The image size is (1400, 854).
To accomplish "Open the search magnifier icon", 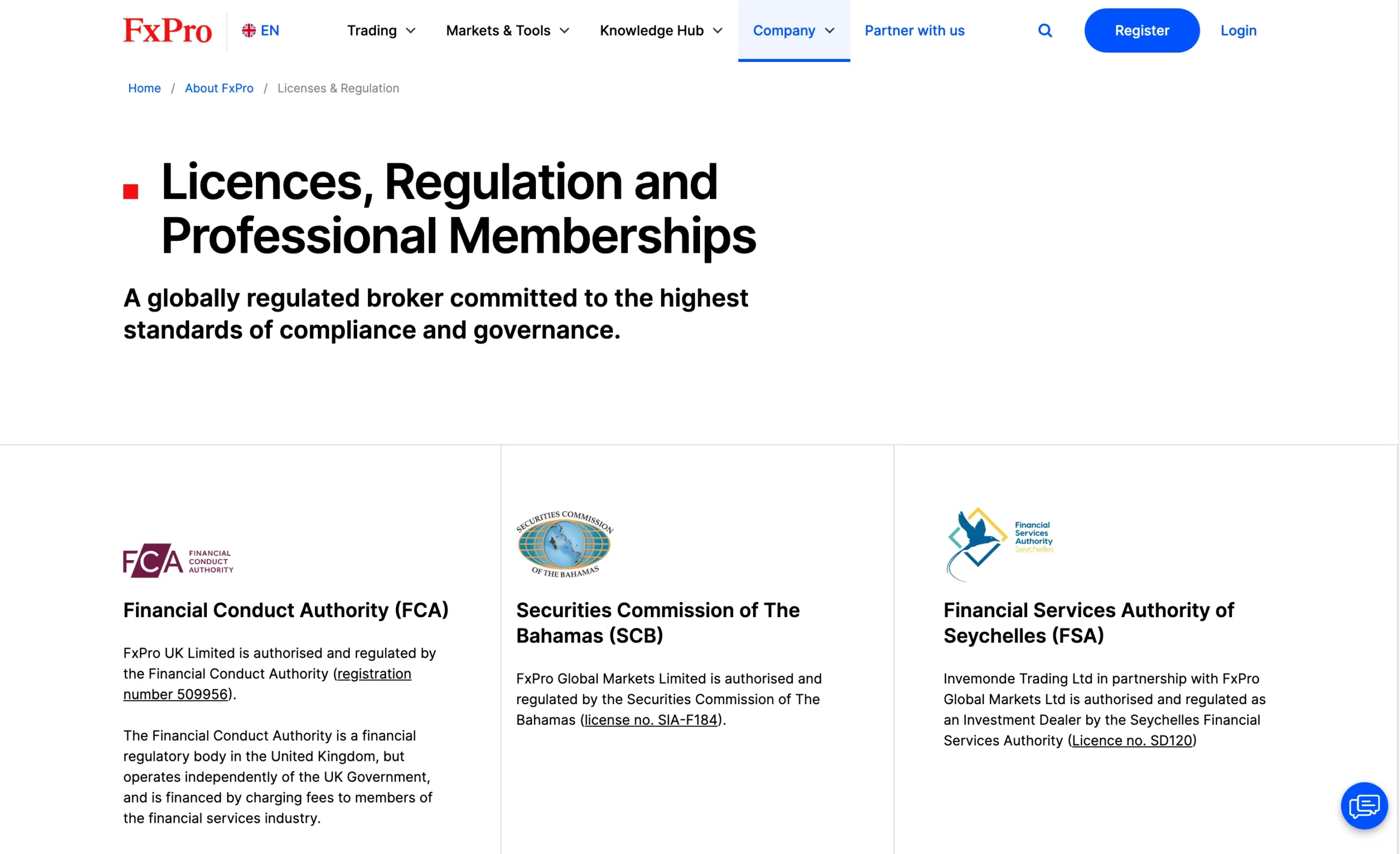I will (1045, 30).
